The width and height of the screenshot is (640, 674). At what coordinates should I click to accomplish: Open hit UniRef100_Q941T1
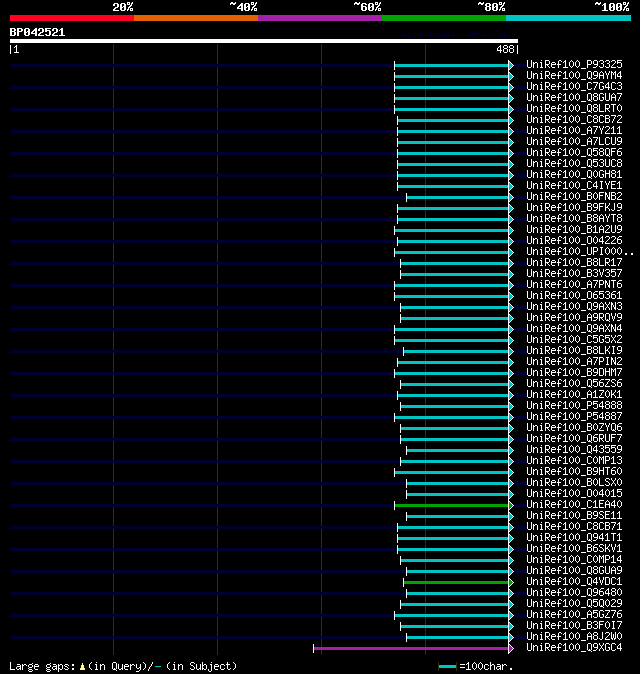tap(574, 538)
